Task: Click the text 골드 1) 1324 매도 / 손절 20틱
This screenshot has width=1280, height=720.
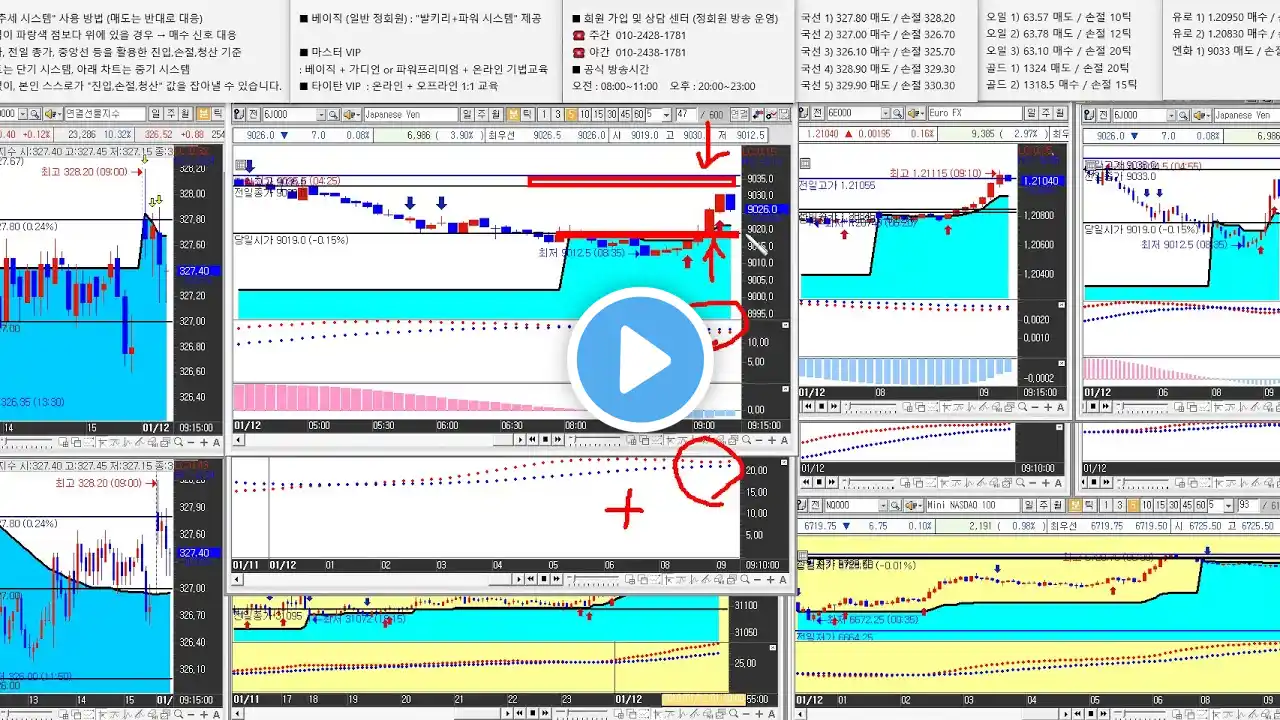Action: 1058,68
